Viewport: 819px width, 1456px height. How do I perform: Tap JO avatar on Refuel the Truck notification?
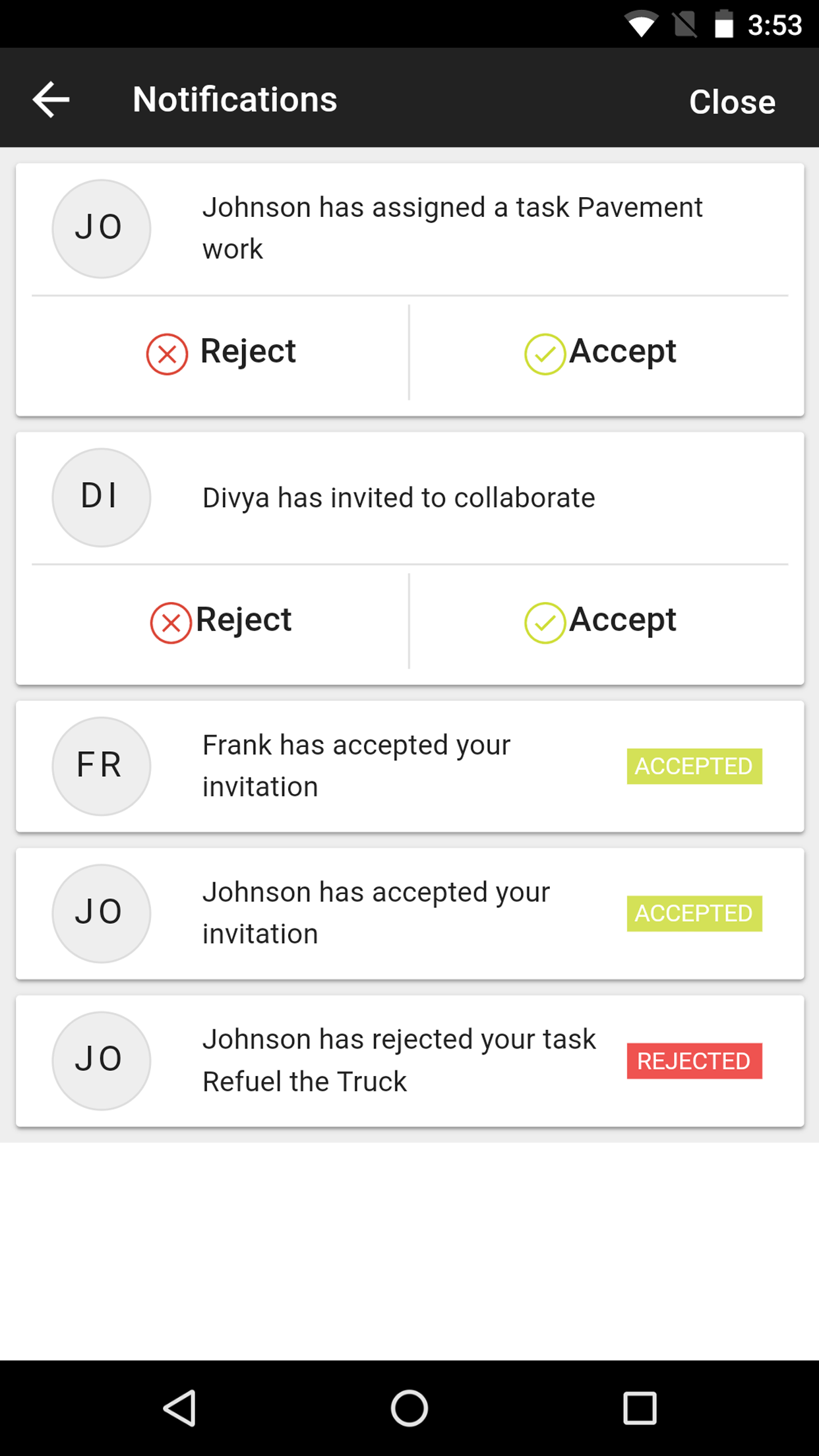tap(101, 1060)
